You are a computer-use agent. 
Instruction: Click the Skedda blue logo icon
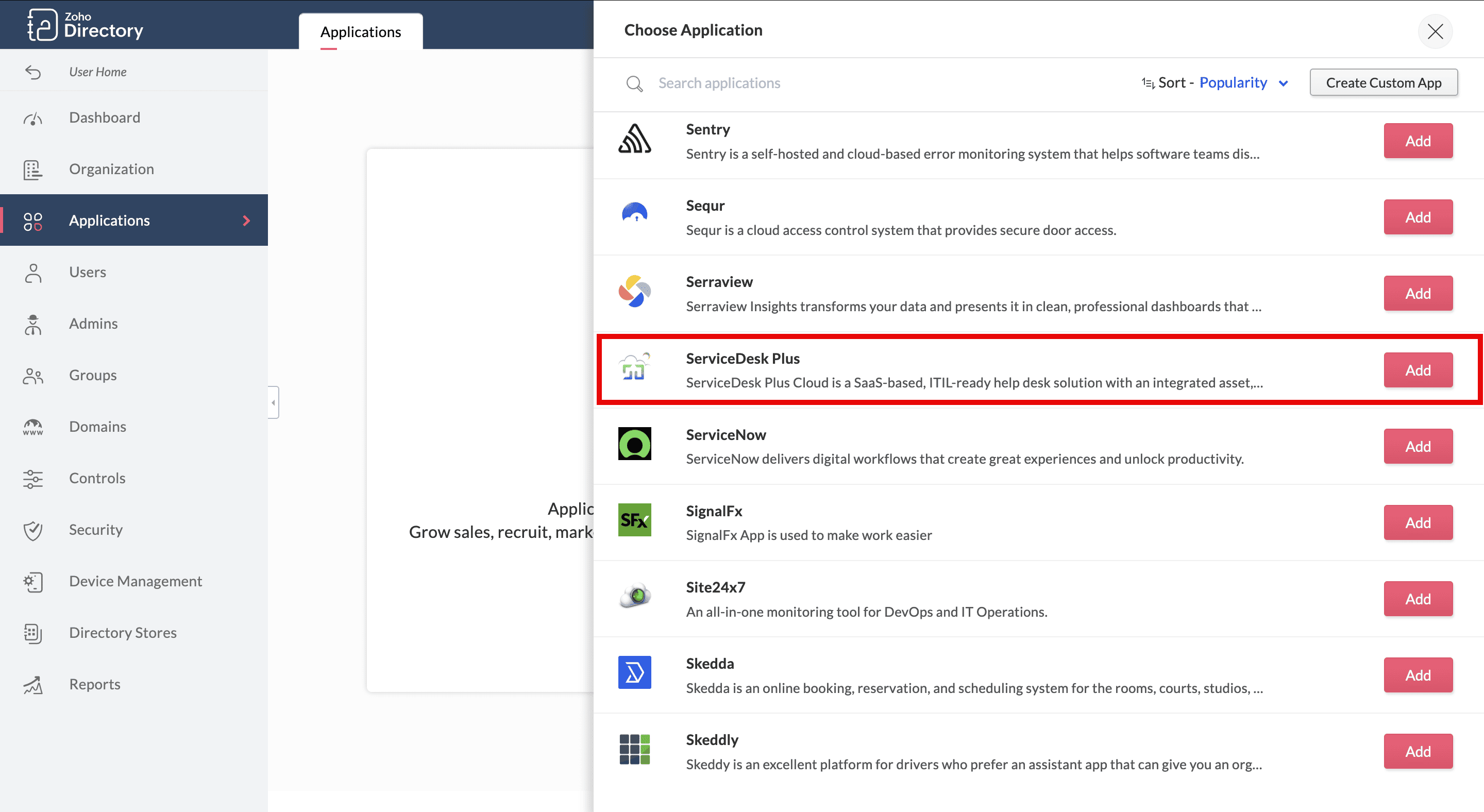pyautogui.click(x=634, y=673)
